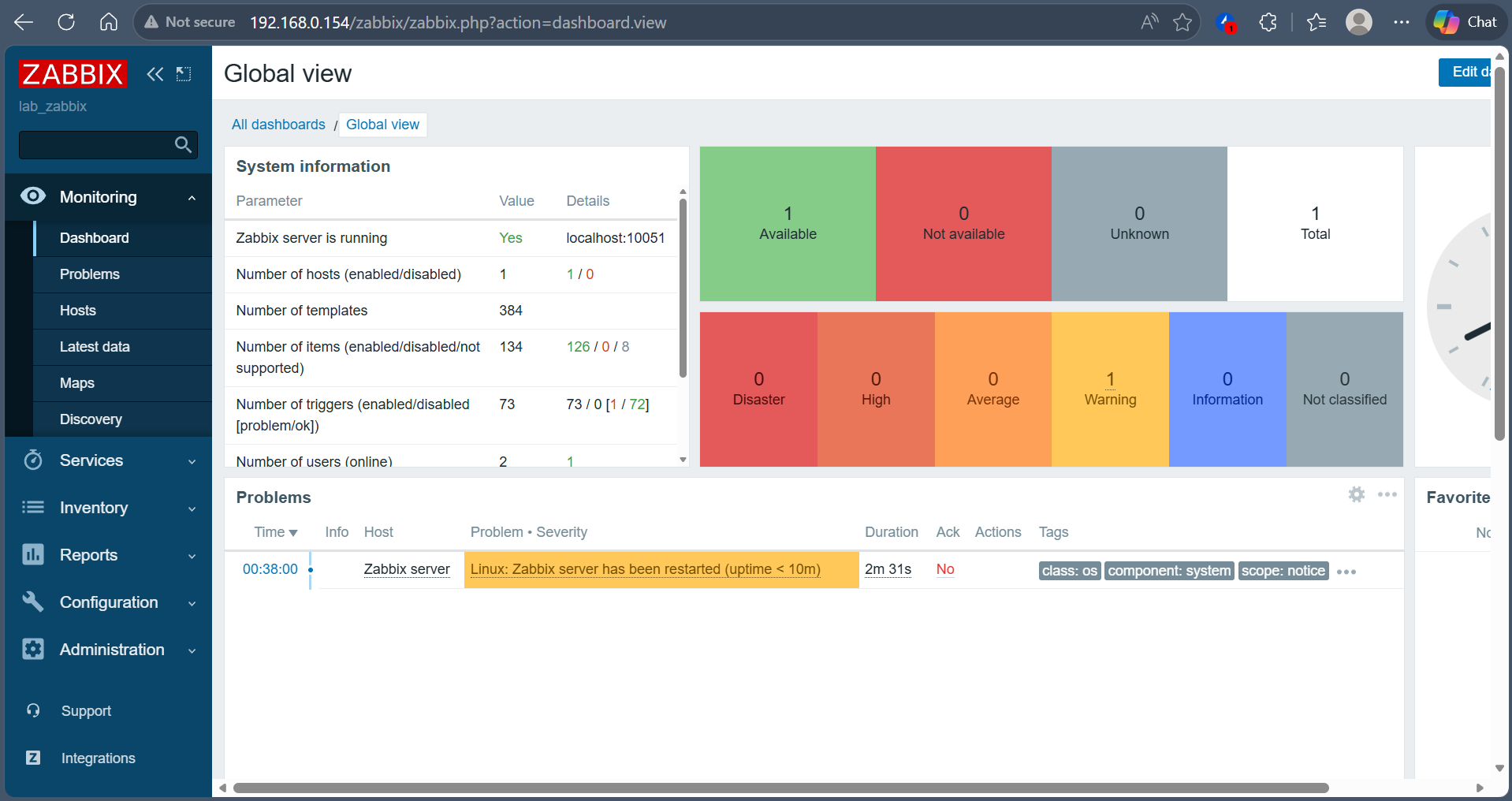This screenshot has height=801, width=1512.
Task: Click the class: os tag
Action: click(x=1070, y=571)
